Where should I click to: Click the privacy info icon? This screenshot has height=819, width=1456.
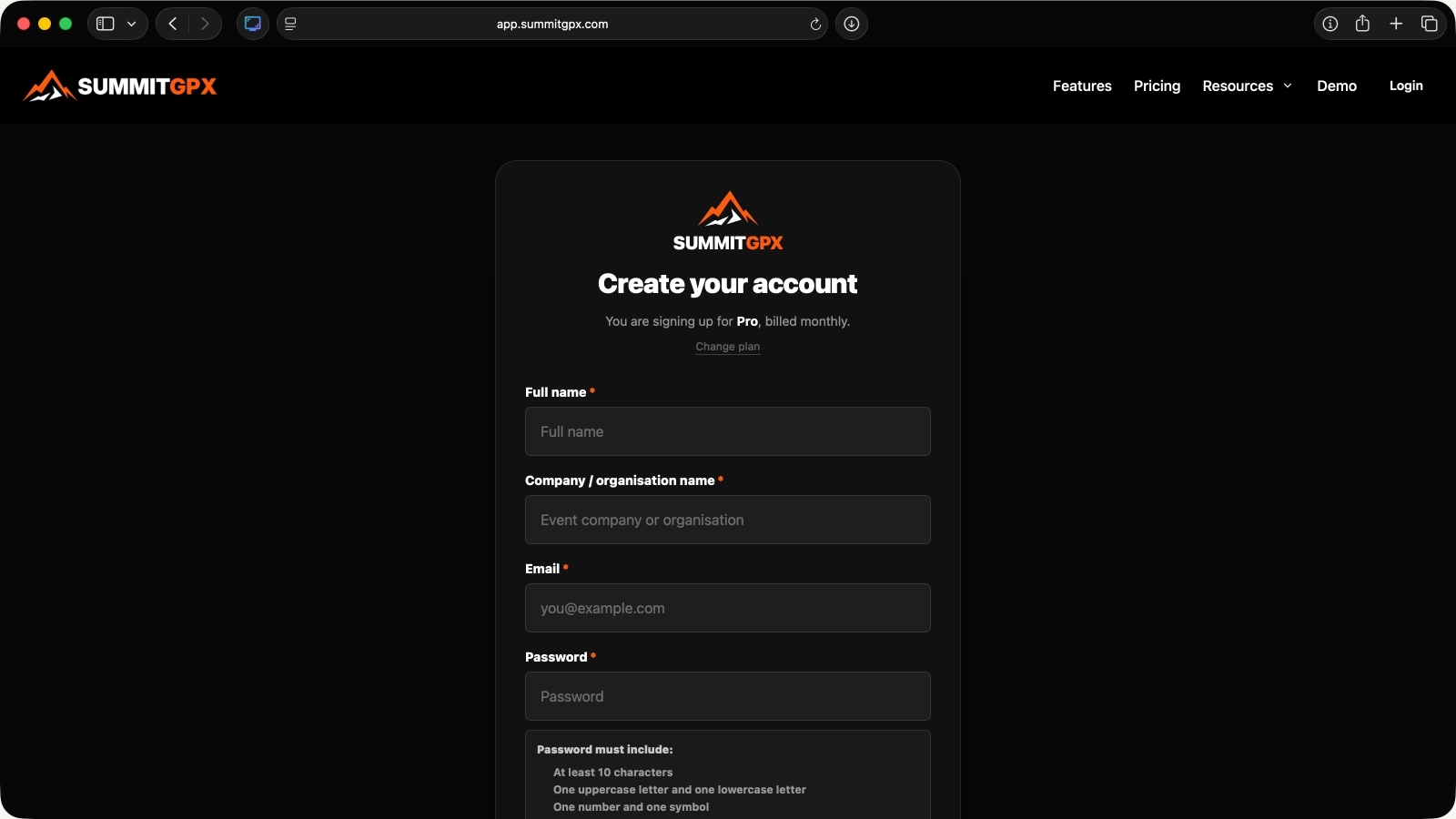pyautogui.click(x=1330, y=24)
